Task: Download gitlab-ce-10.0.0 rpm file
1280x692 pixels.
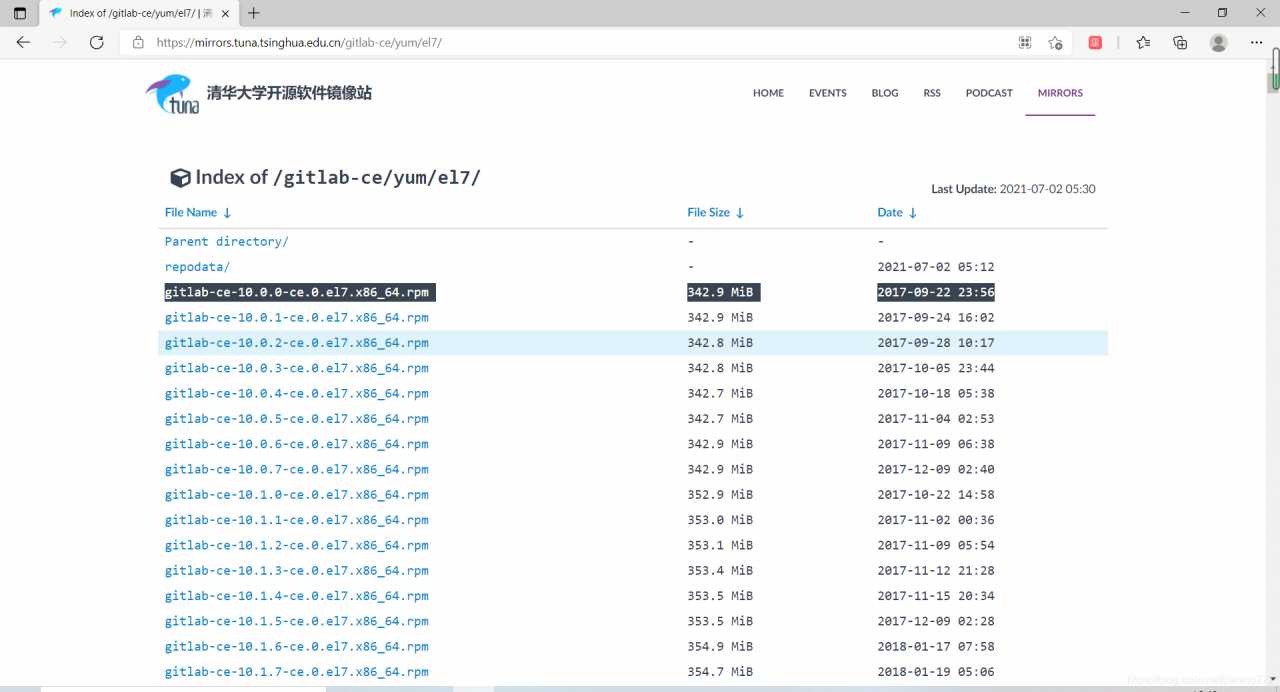Action: (x=297, y=292)
